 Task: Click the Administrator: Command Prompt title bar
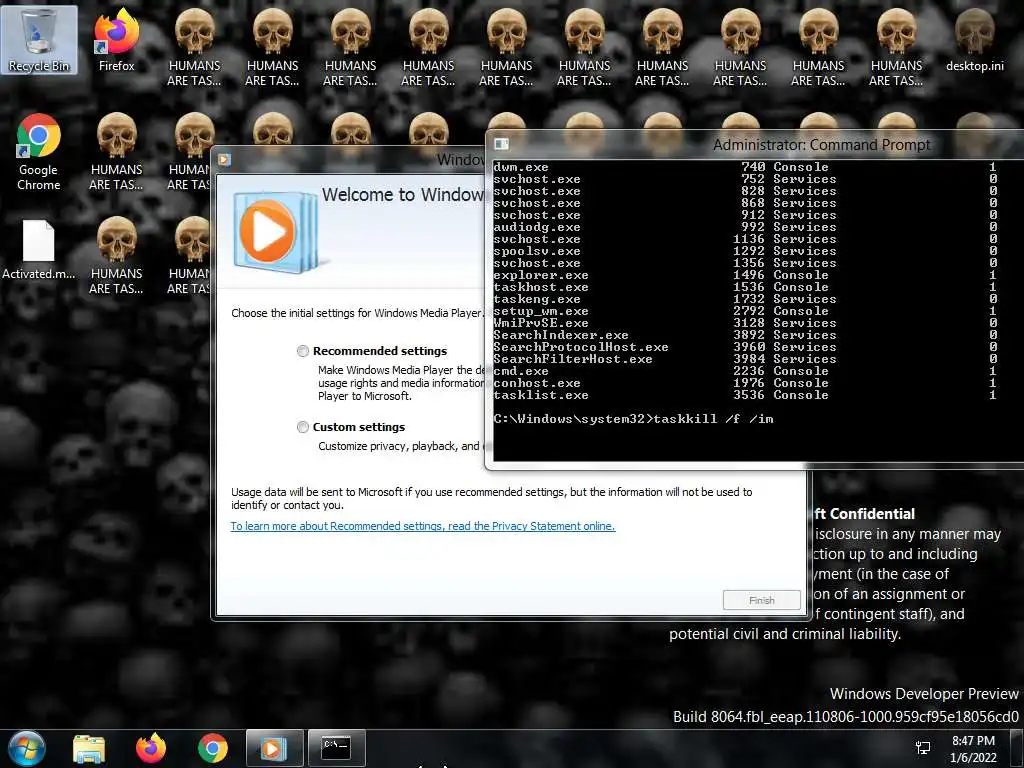(821, 145)
